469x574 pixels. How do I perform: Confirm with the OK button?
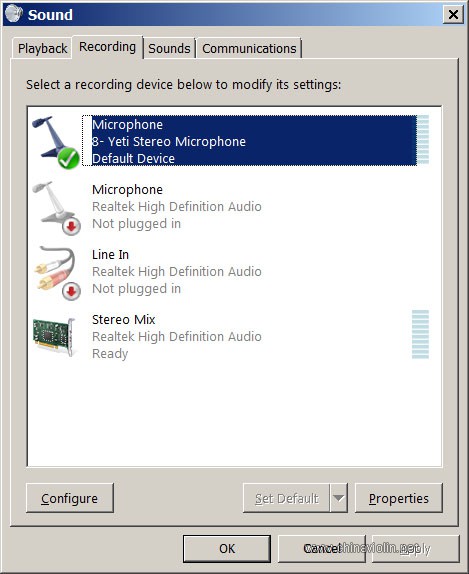[227, 548]
